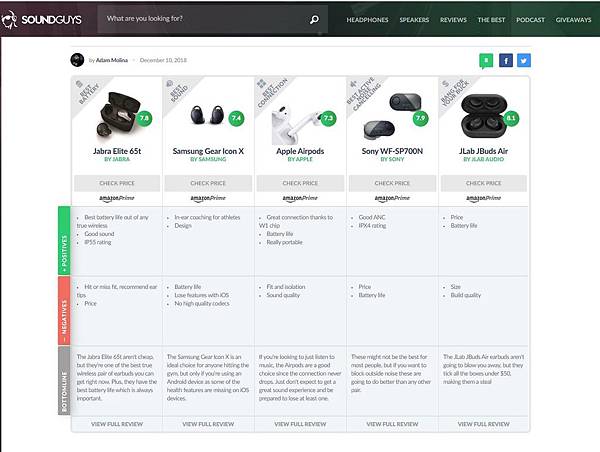
Task: Click the green Positives row label
Action: [64, 240]
